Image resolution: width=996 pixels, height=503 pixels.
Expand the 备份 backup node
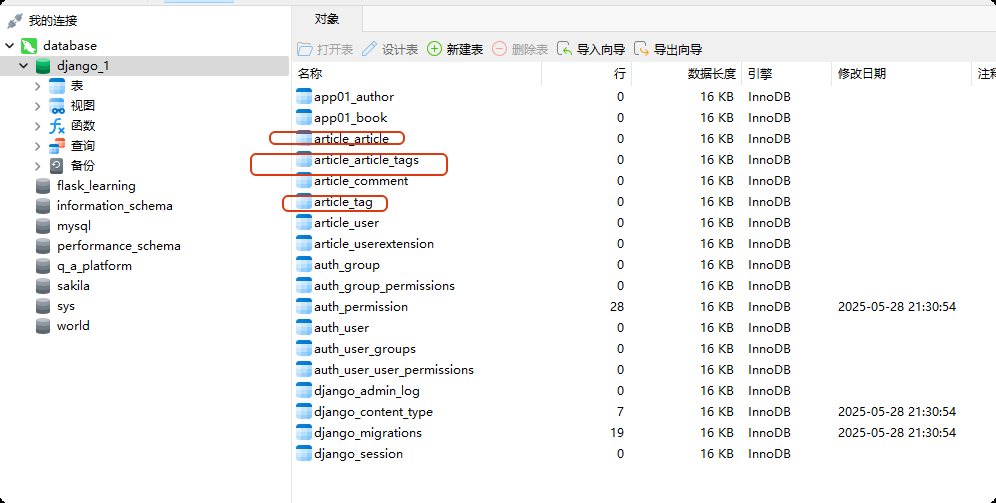[x=37, y=166]
